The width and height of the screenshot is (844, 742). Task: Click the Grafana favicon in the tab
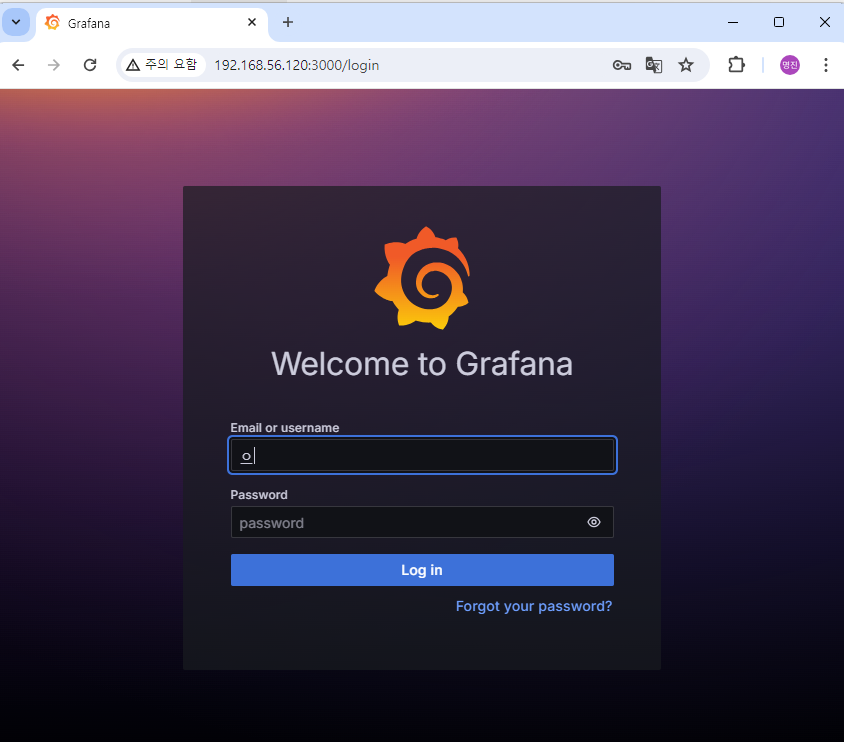[52, 23]
